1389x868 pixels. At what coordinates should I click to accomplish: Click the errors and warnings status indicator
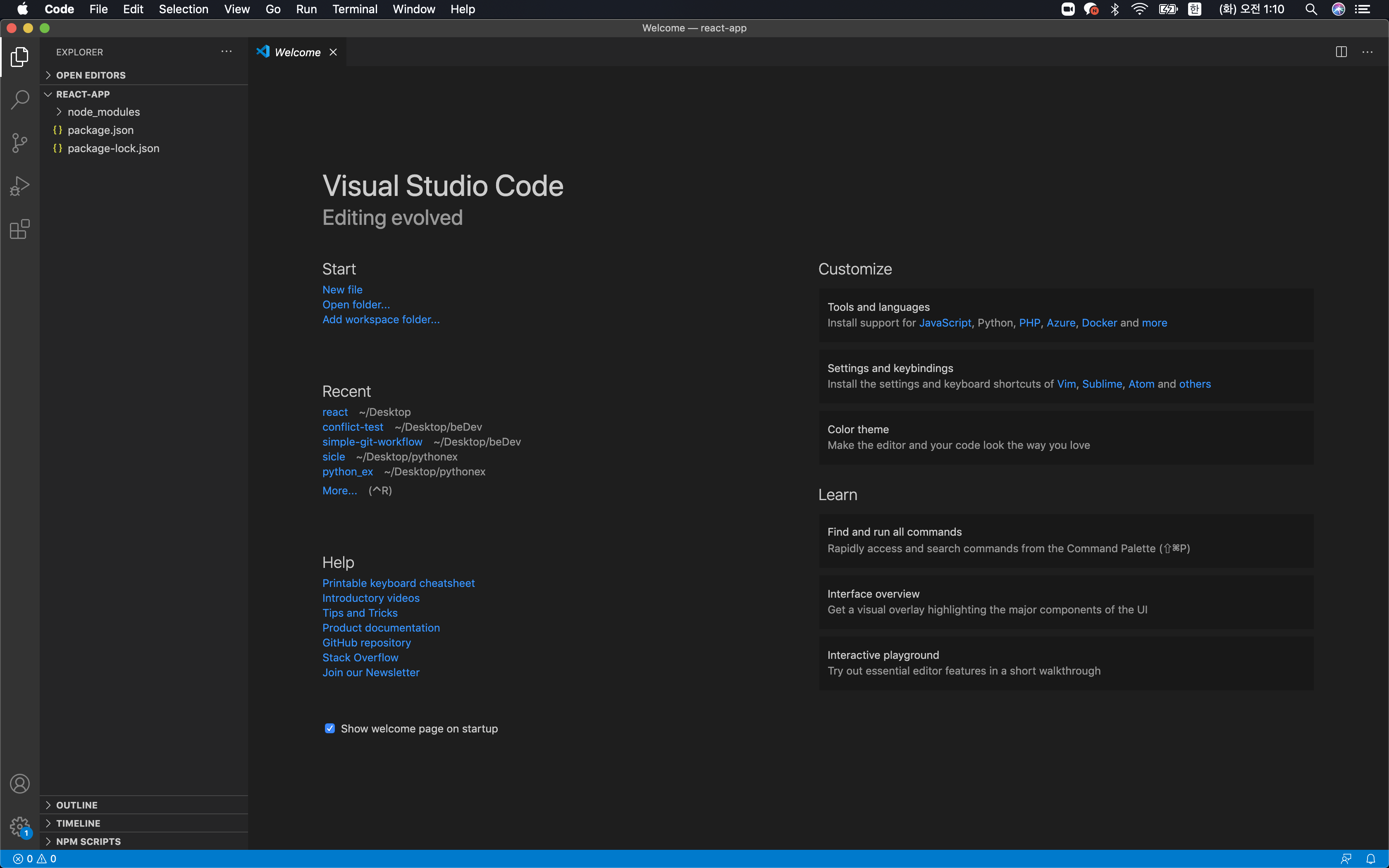point(34,859)
